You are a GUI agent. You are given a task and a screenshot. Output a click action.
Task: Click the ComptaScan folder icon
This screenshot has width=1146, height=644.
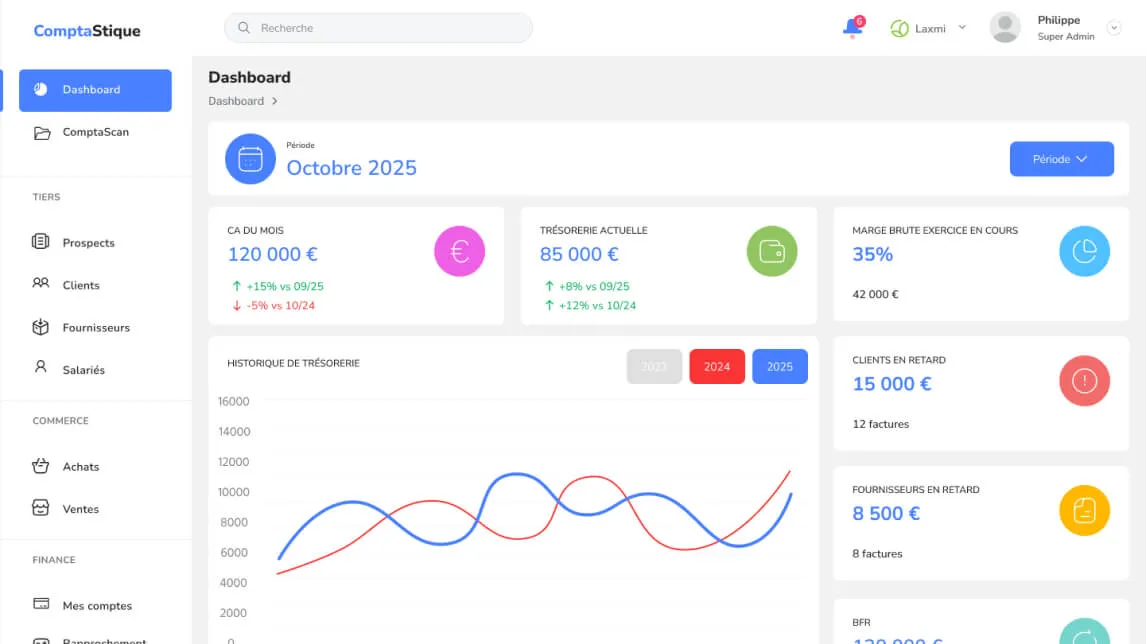point(42,132)
